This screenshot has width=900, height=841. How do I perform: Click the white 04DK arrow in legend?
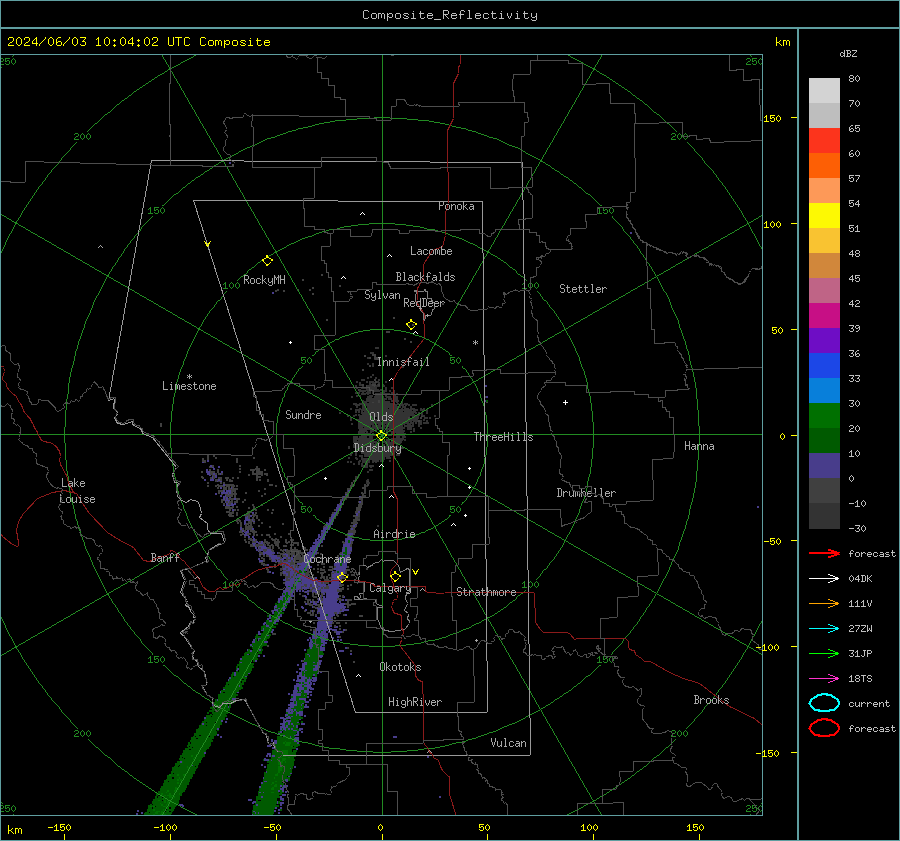tap(824, 578)
